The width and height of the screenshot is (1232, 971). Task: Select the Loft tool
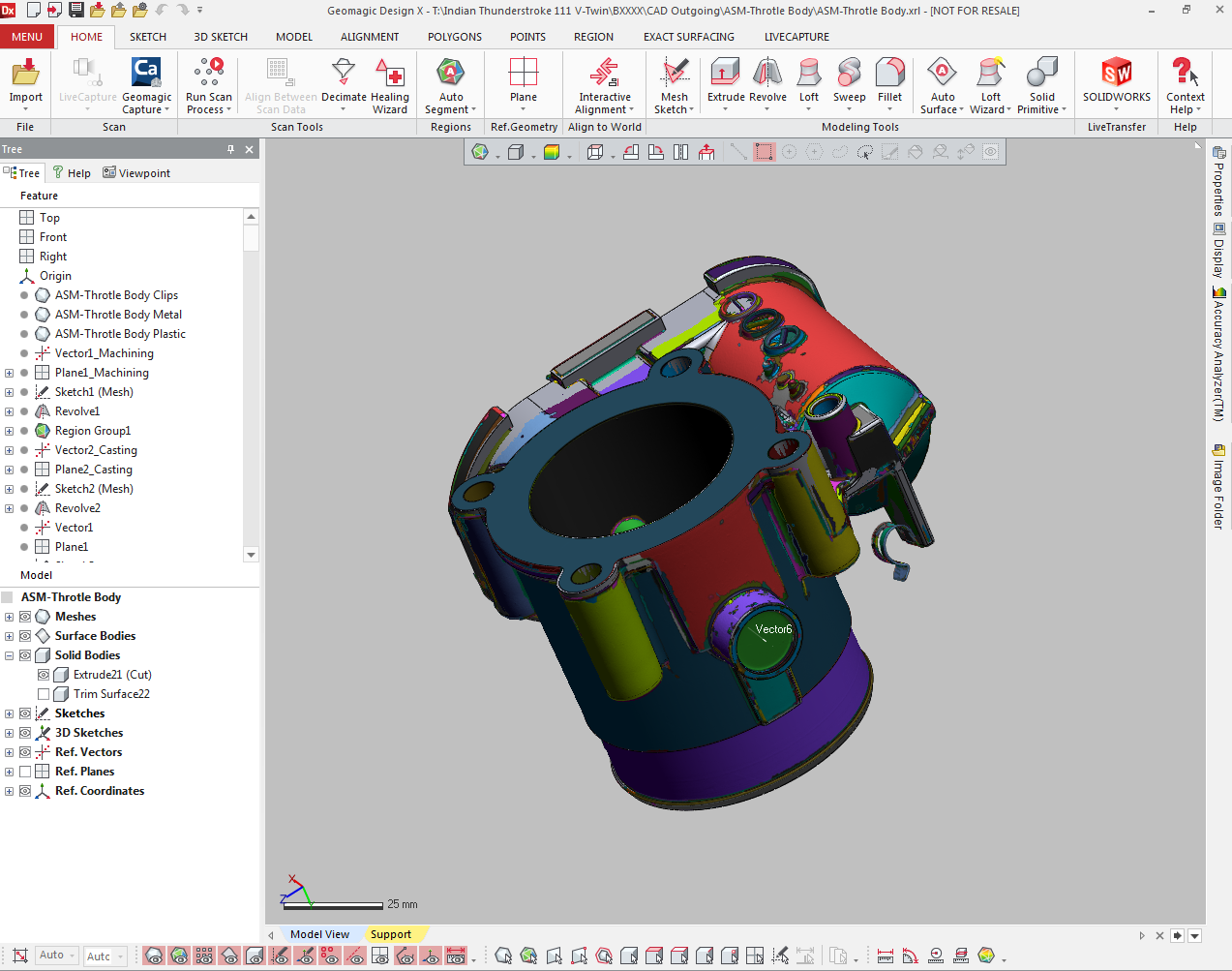[x=809, y=80]
